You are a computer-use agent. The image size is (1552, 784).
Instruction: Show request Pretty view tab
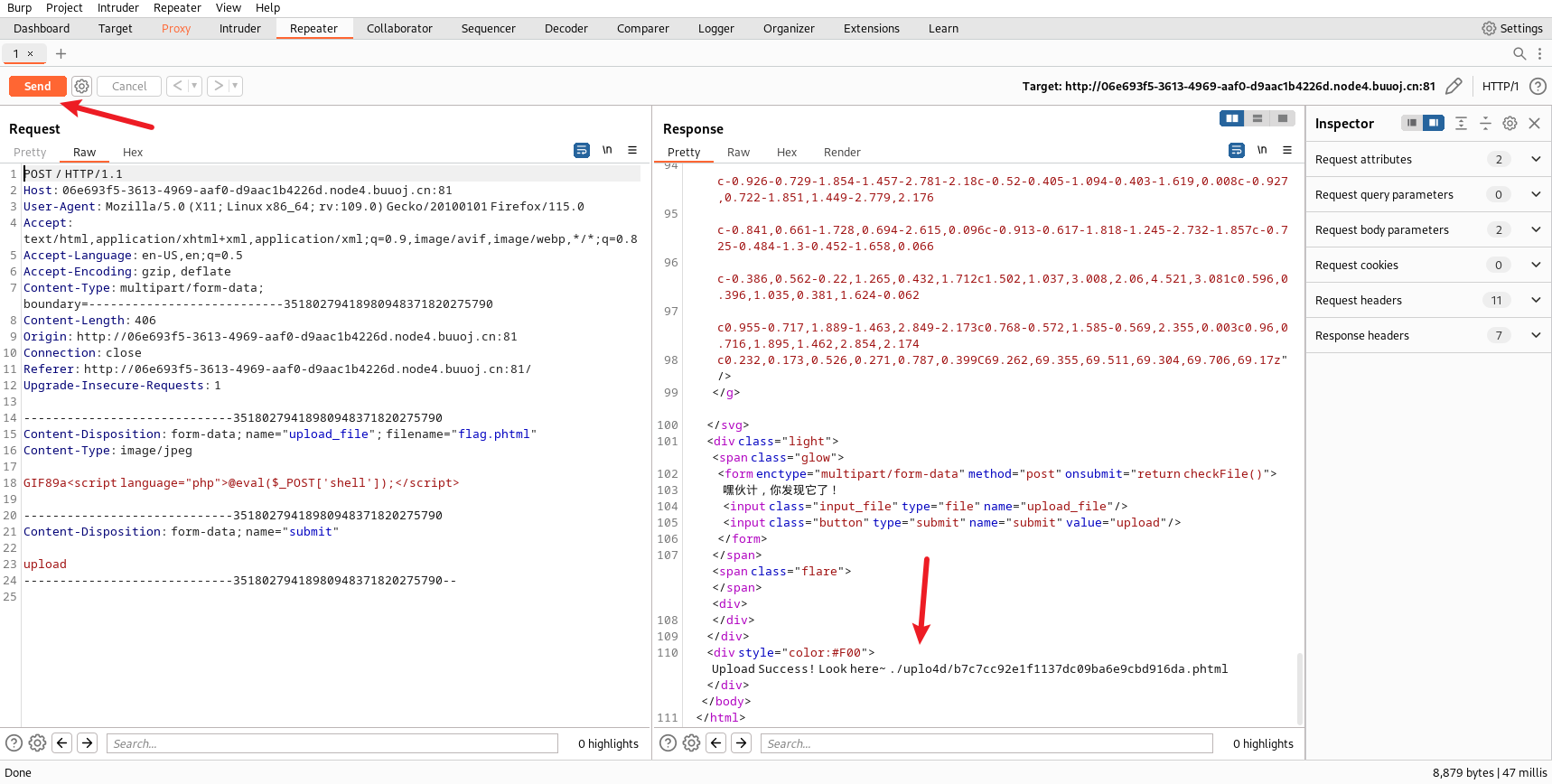click(x=30, y=152)
